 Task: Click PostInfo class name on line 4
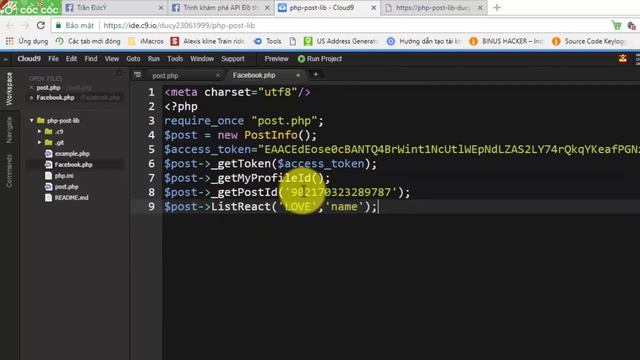[x=271, y=135]
